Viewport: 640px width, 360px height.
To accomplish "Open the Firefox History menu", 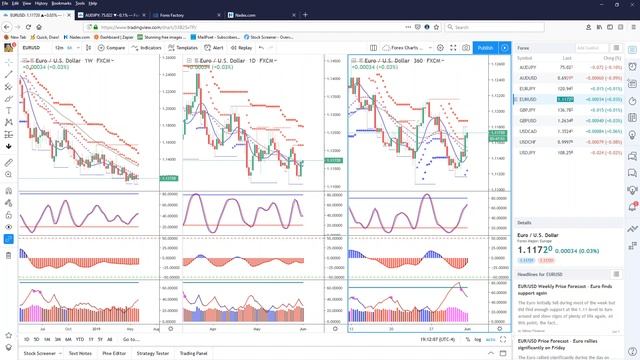I will (x=41, y=3).
